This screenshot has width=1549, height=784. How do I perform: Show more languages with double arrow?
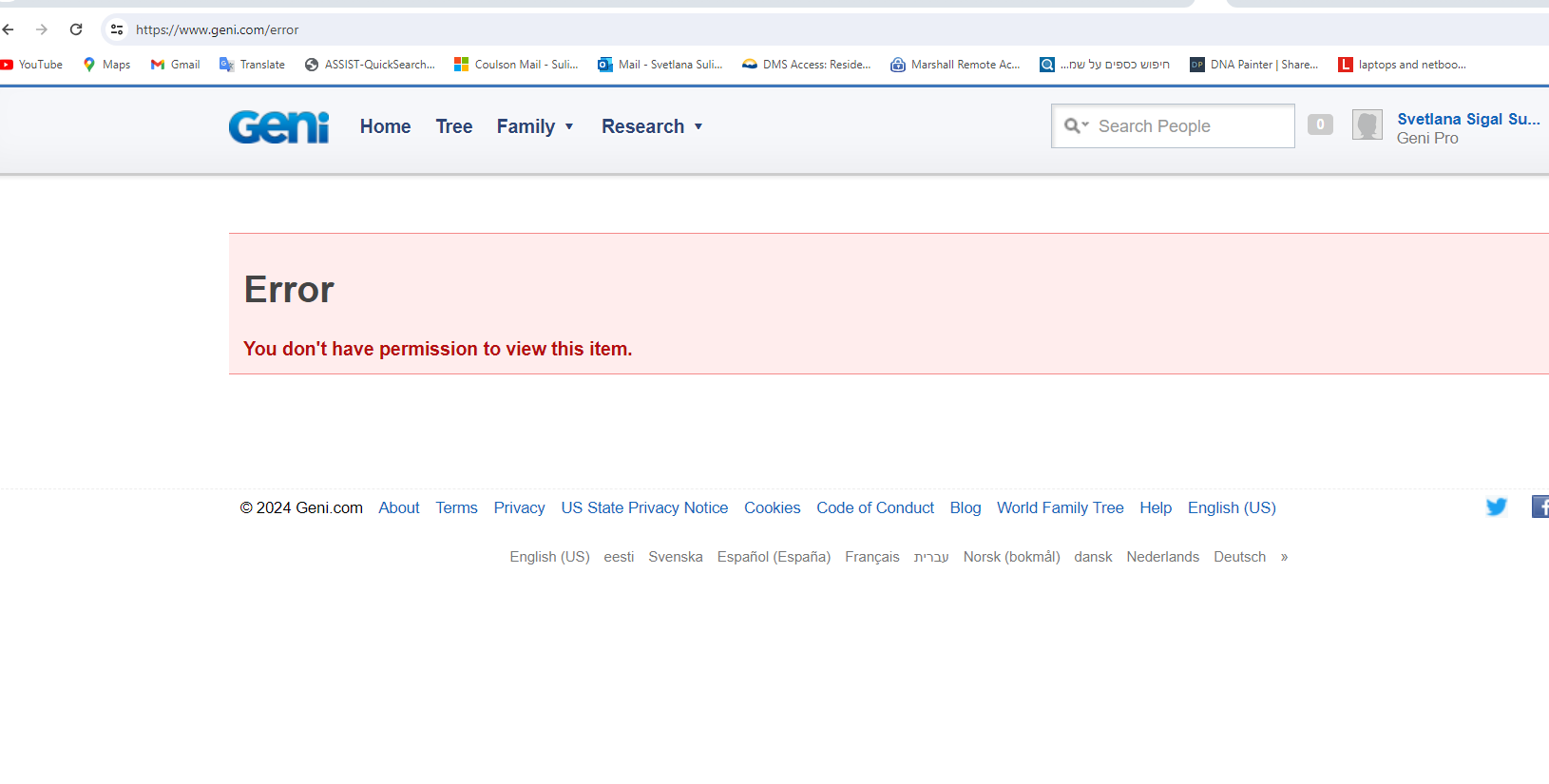coord(1284,557)
